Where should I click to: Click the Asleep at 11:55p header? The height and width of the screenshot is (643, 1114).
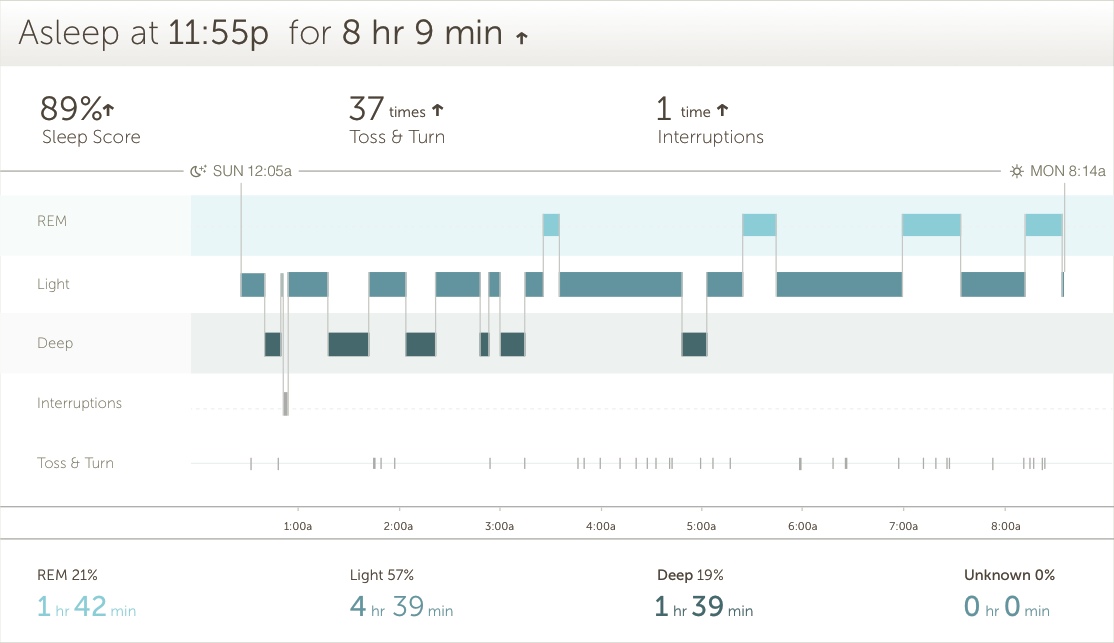[x=144, y=33]
